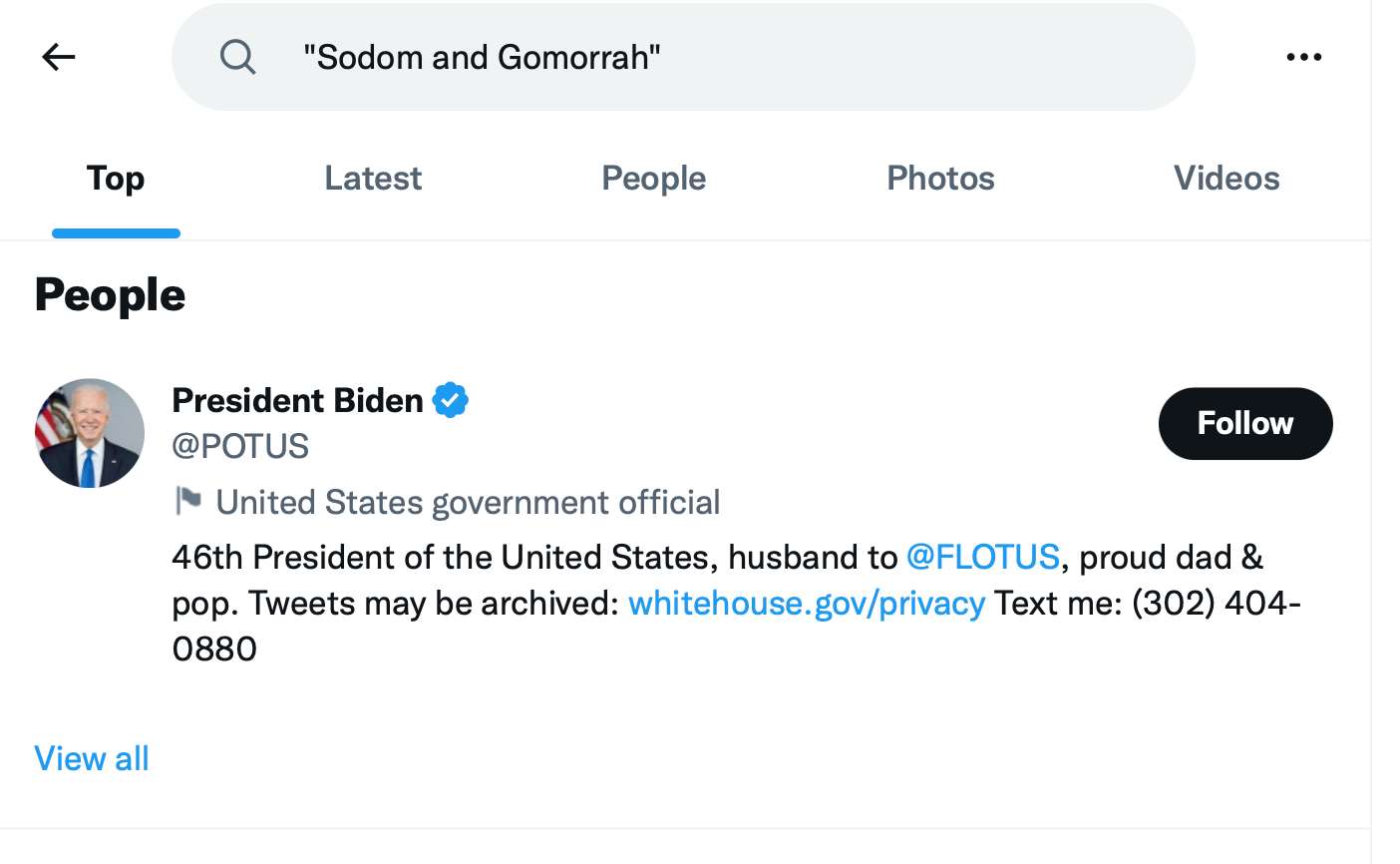Click the gray government flag icon
The image size is (1400, 864).
click(187, 500)
